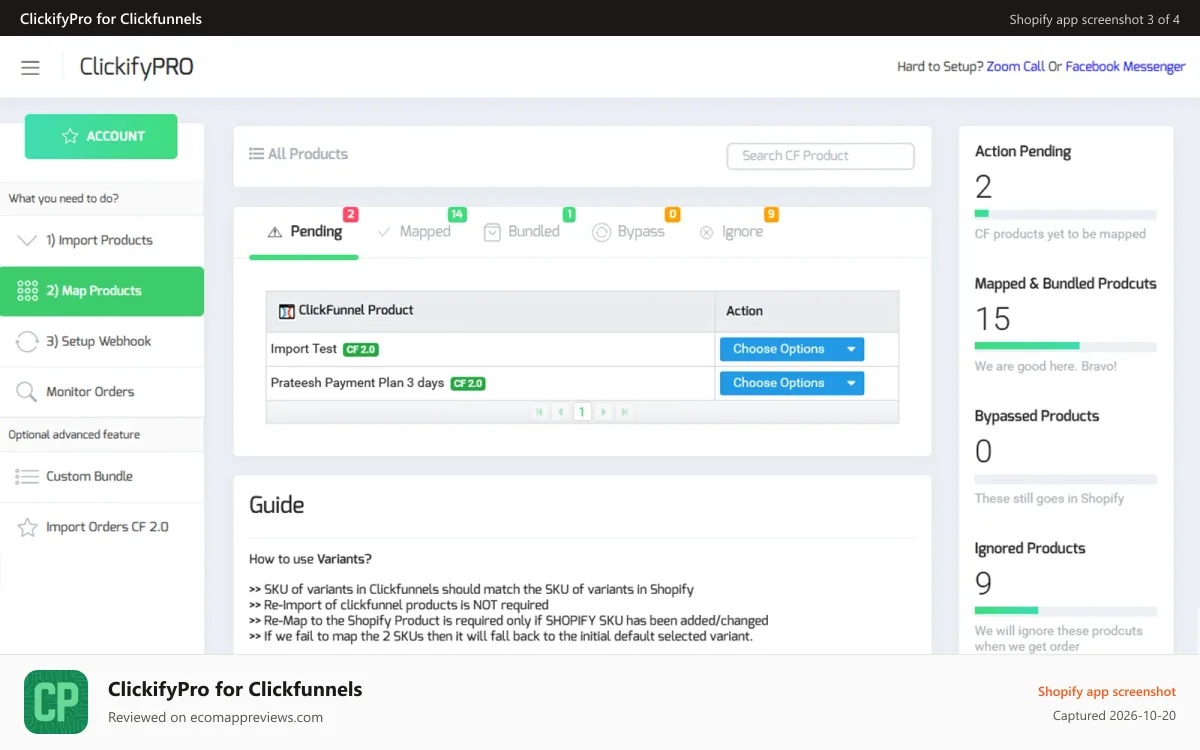Click the Ignore crossed-circle icon

pos(706,232)
